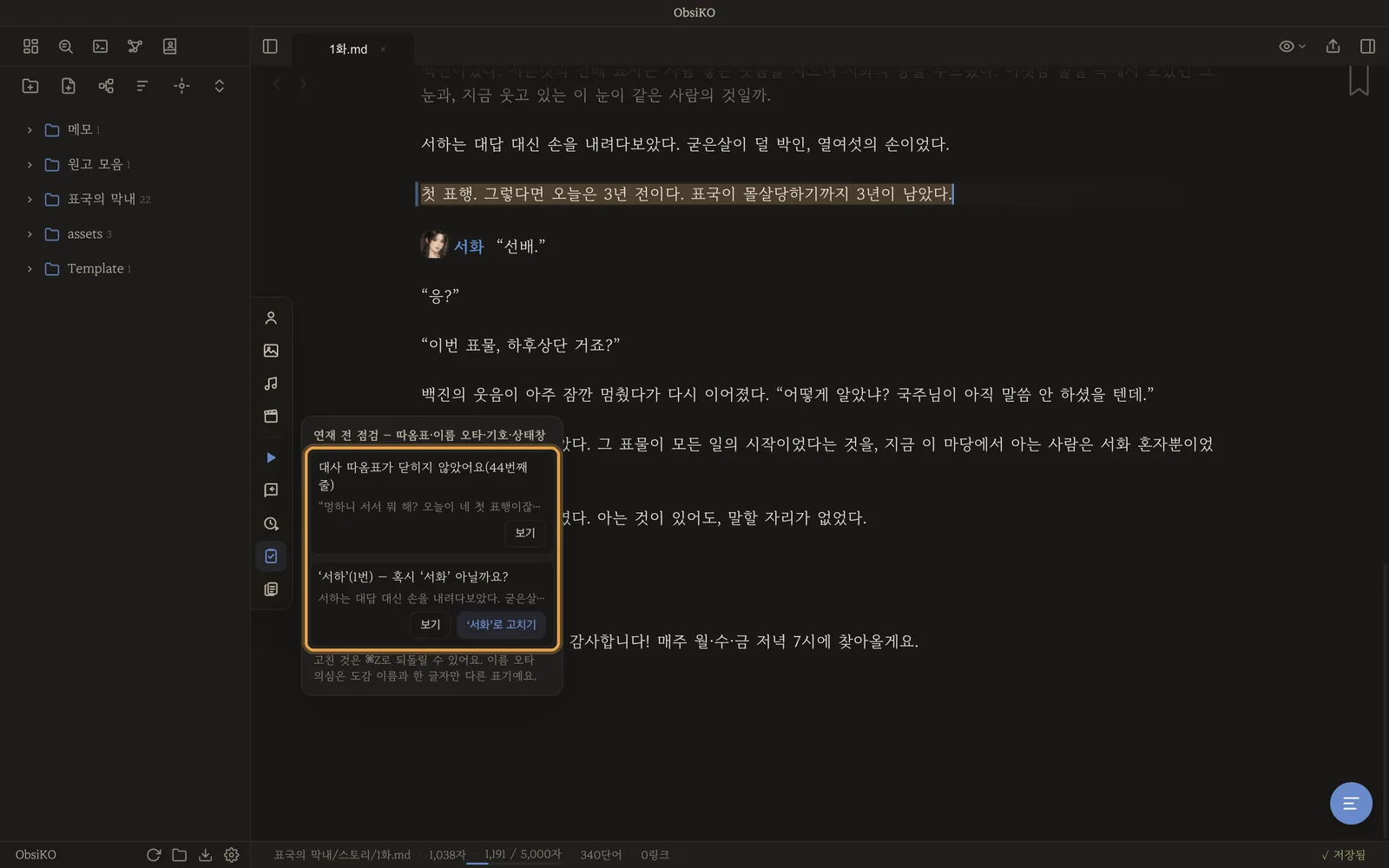Click the 서화 character name link
Screen dimensions: 1389x868
click(x=469, y=247)
